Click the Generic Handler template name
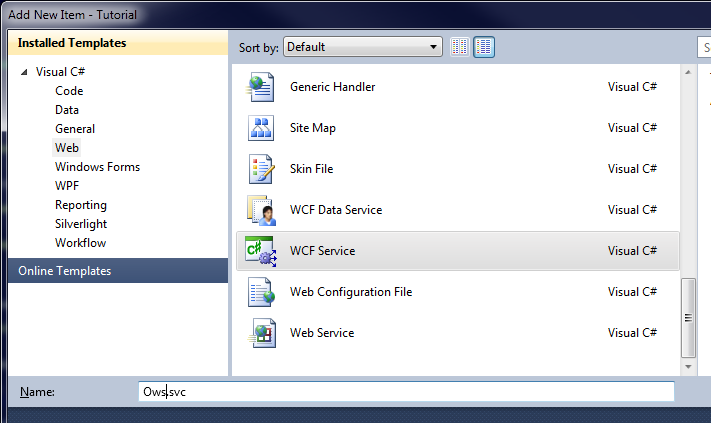 332,87
